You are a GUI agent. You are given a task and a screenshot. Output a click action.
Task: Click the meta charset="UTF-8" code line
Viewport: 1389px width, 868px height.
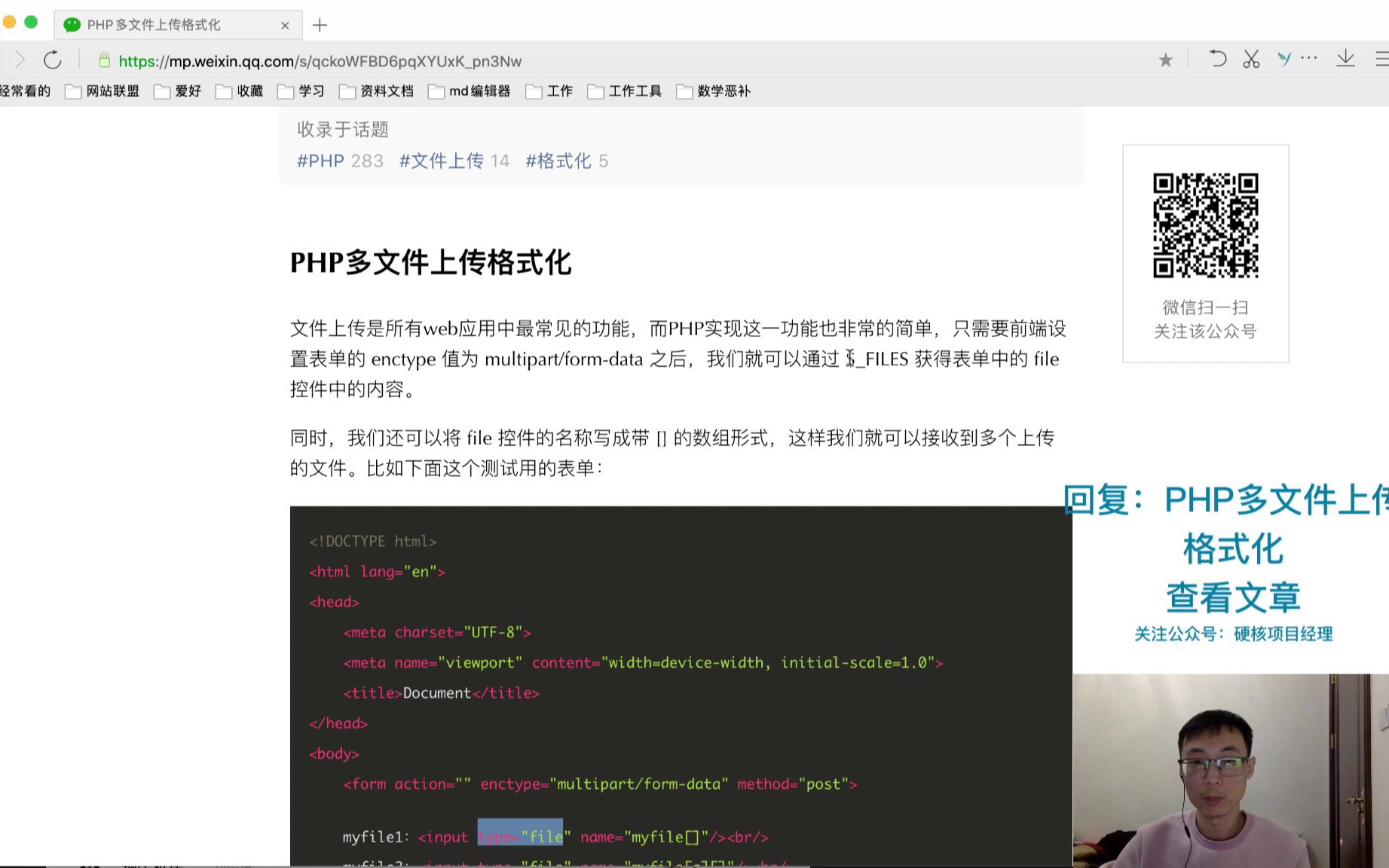point(437,632)
